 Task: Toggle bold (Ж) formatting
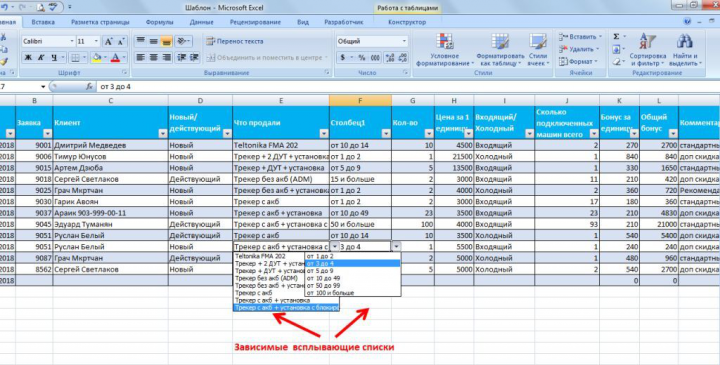[x=28, y=57]
